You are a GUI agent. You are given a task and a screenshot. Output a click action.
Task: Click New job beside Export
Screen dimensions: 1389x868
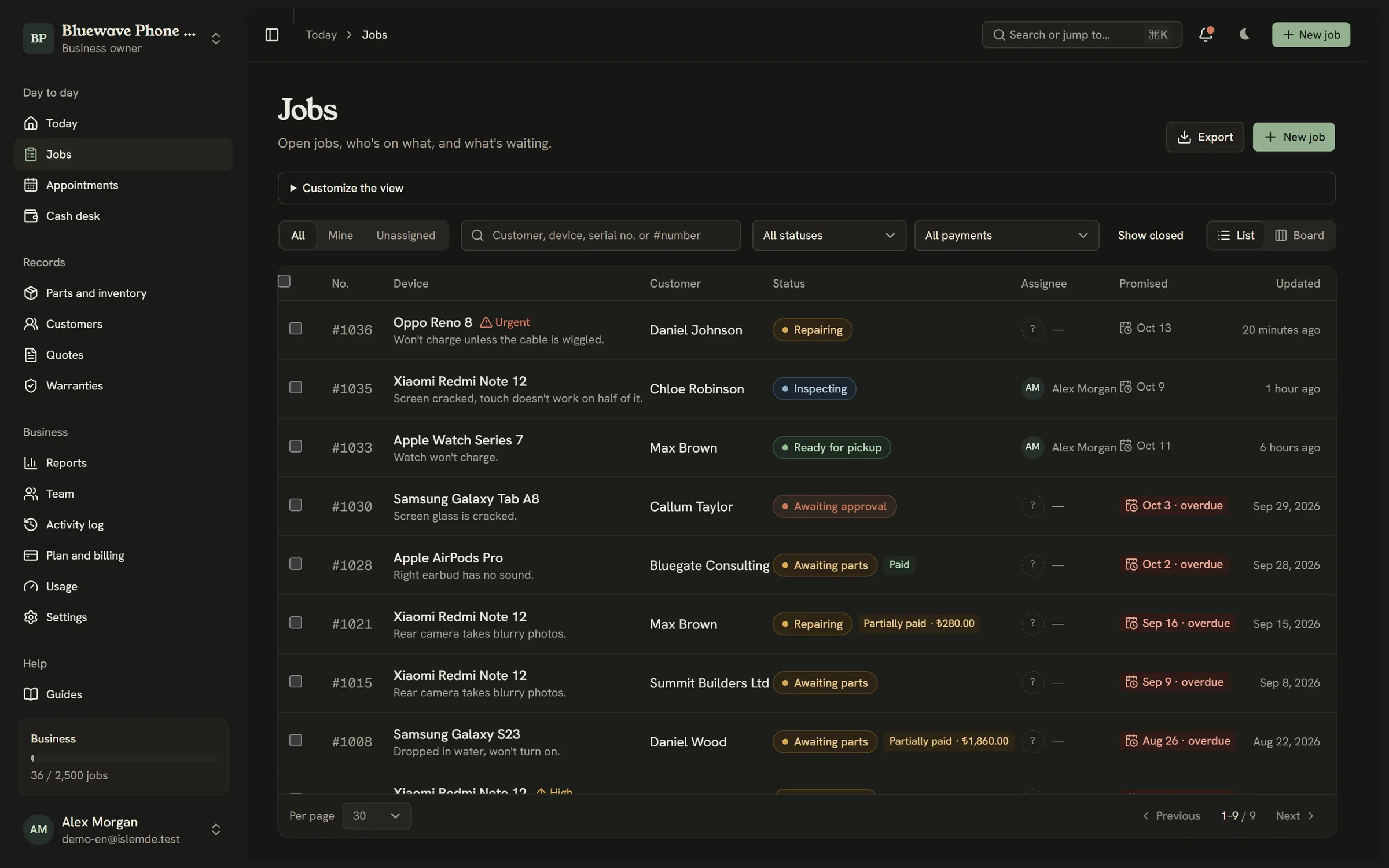(1294, 137)
